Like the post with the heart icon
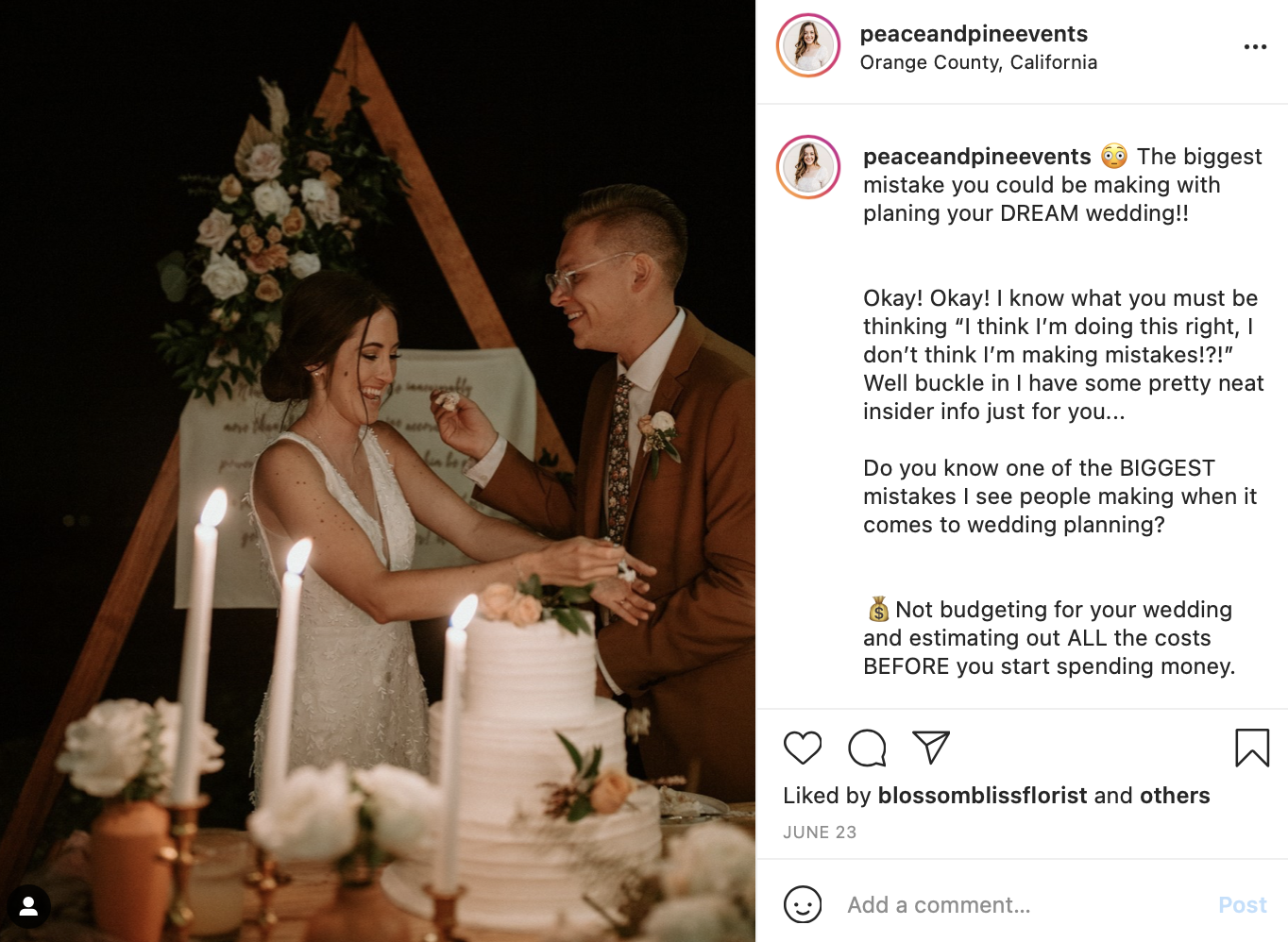This screenshot has width=1288, height=942. tap(803, 748)
